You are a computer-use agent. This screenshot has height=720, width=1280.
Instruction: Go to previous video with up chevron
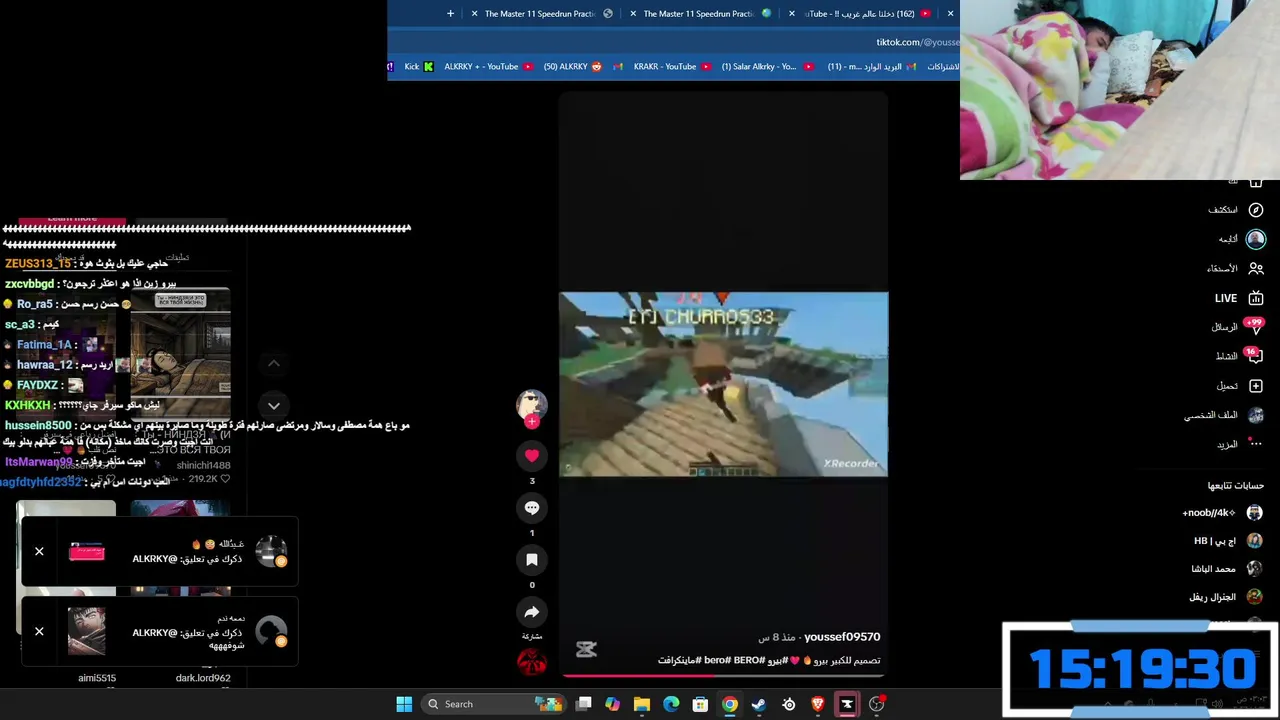click(x=274, y=364)
